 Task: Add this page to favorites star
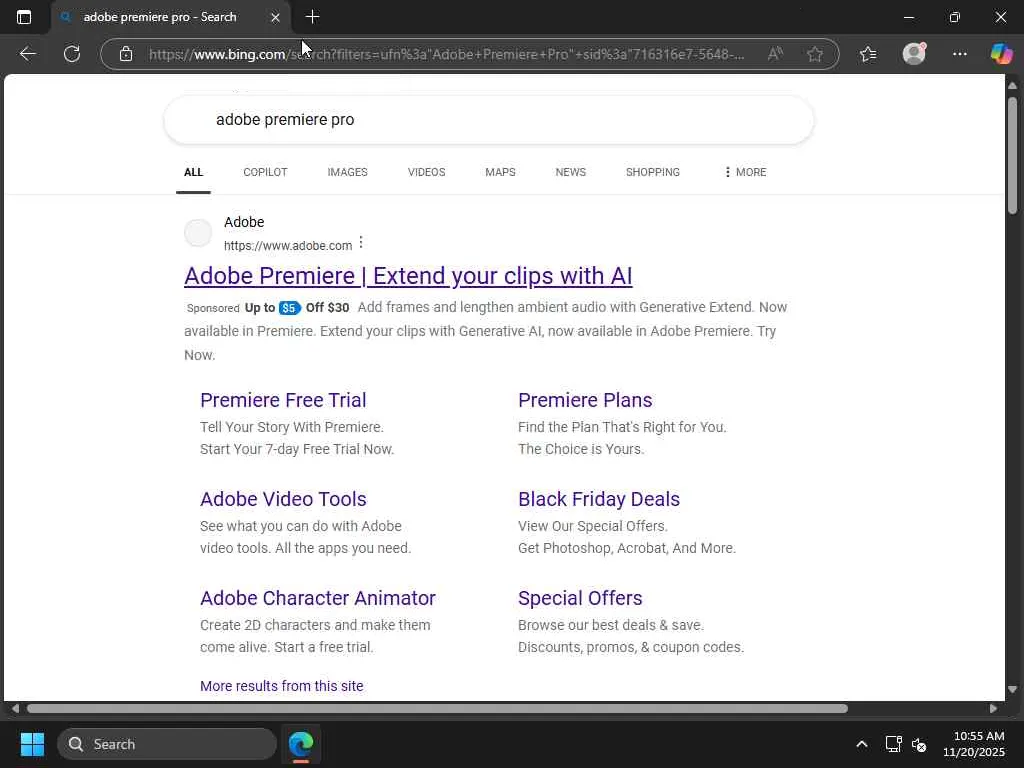click(815, 54)
